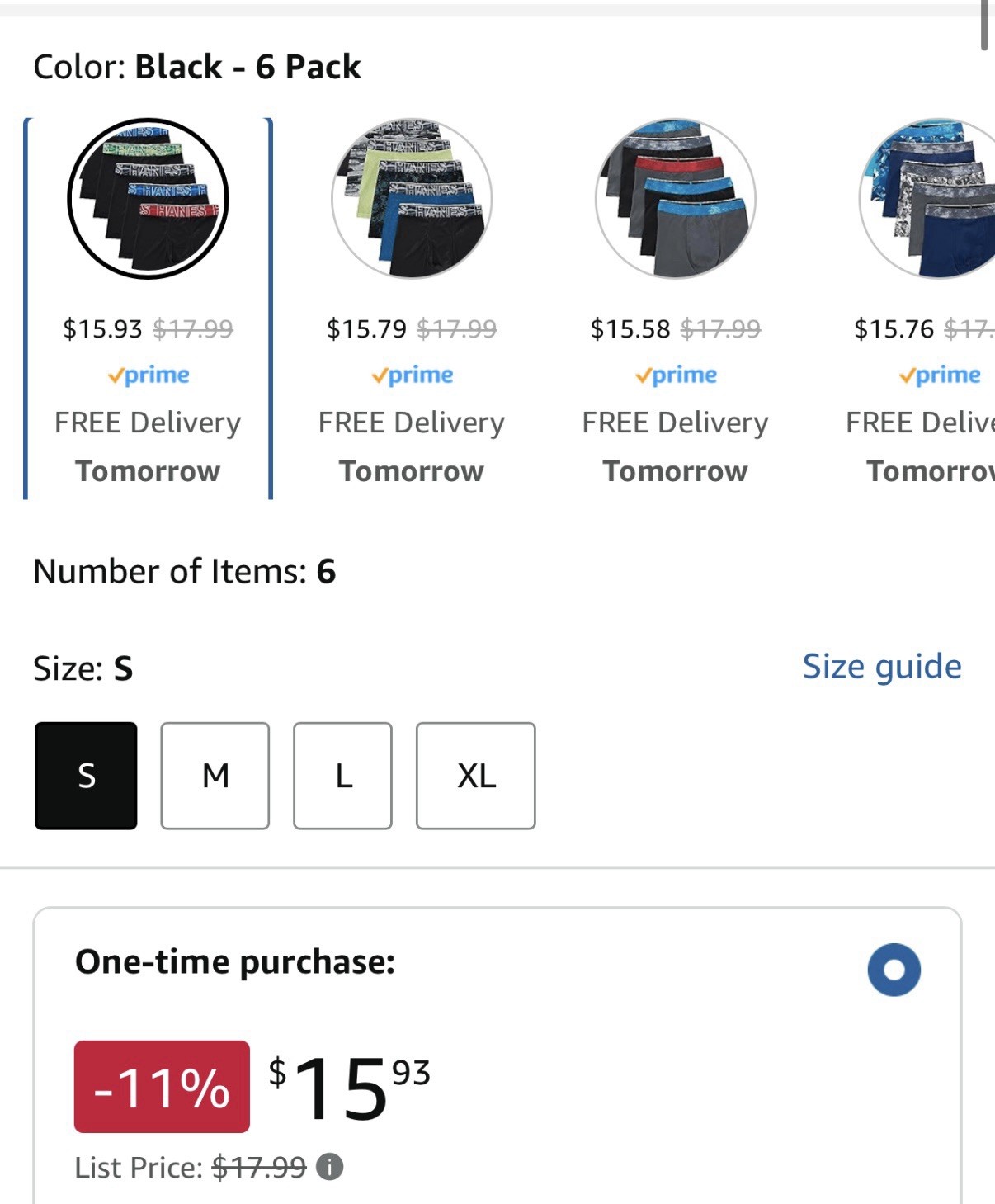This screenshot has height=1204, width=995.
Task: Choose size S
Action: [86, 776]
